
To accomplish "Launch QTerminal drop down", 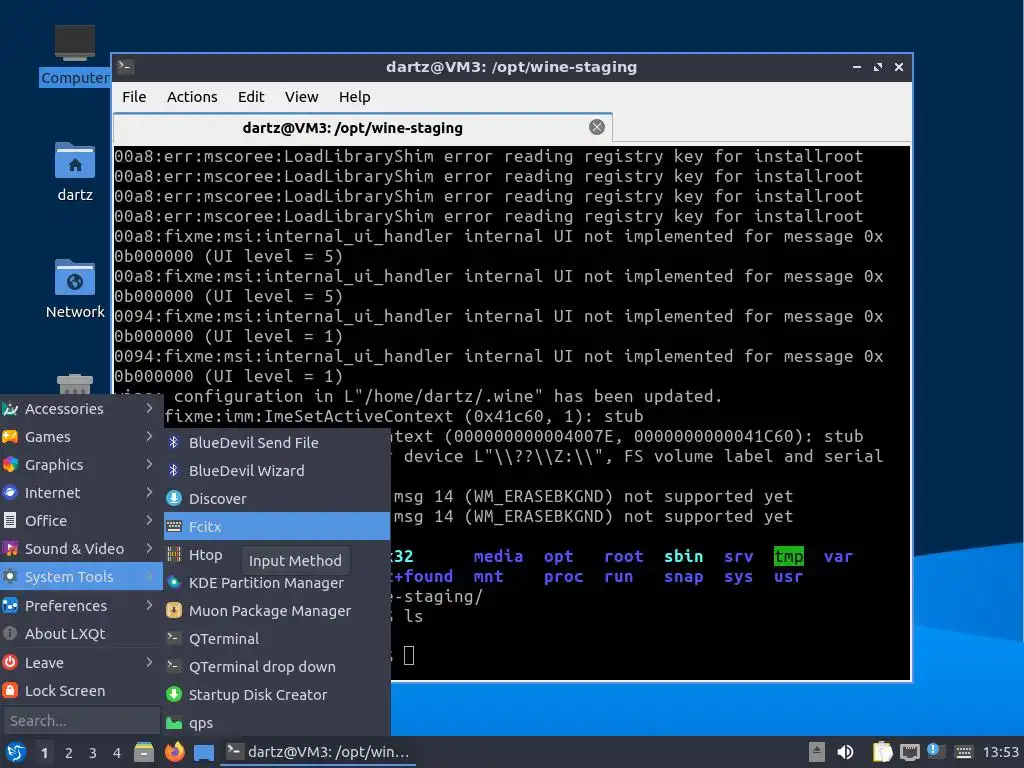I will pos(277,667).
